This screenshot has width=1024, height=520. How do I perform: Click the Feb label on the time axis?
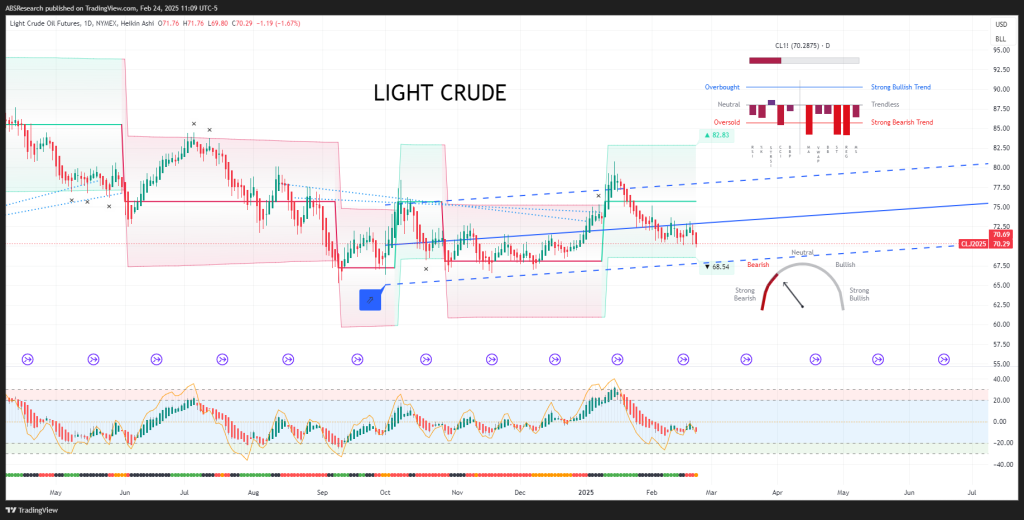652,492
